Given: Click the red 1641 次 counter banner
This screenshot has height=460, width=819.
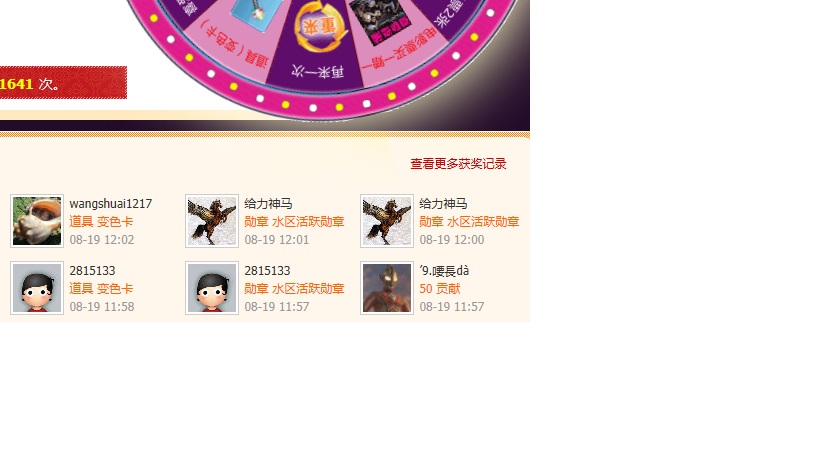Looking at the screenshot, I should click(x=63, y=82).
